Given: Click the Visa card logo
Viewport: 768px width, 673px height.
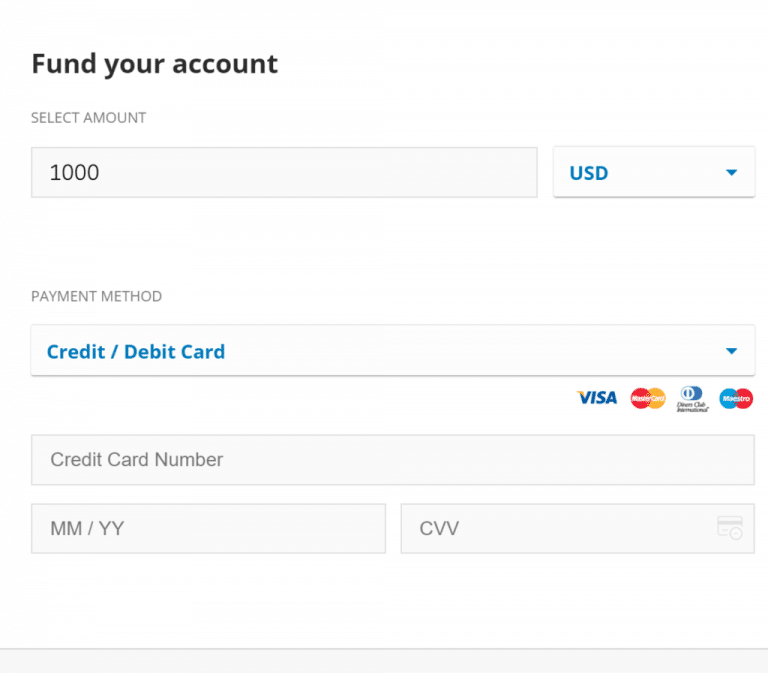Looking at the screenshot, I should 597,398.
